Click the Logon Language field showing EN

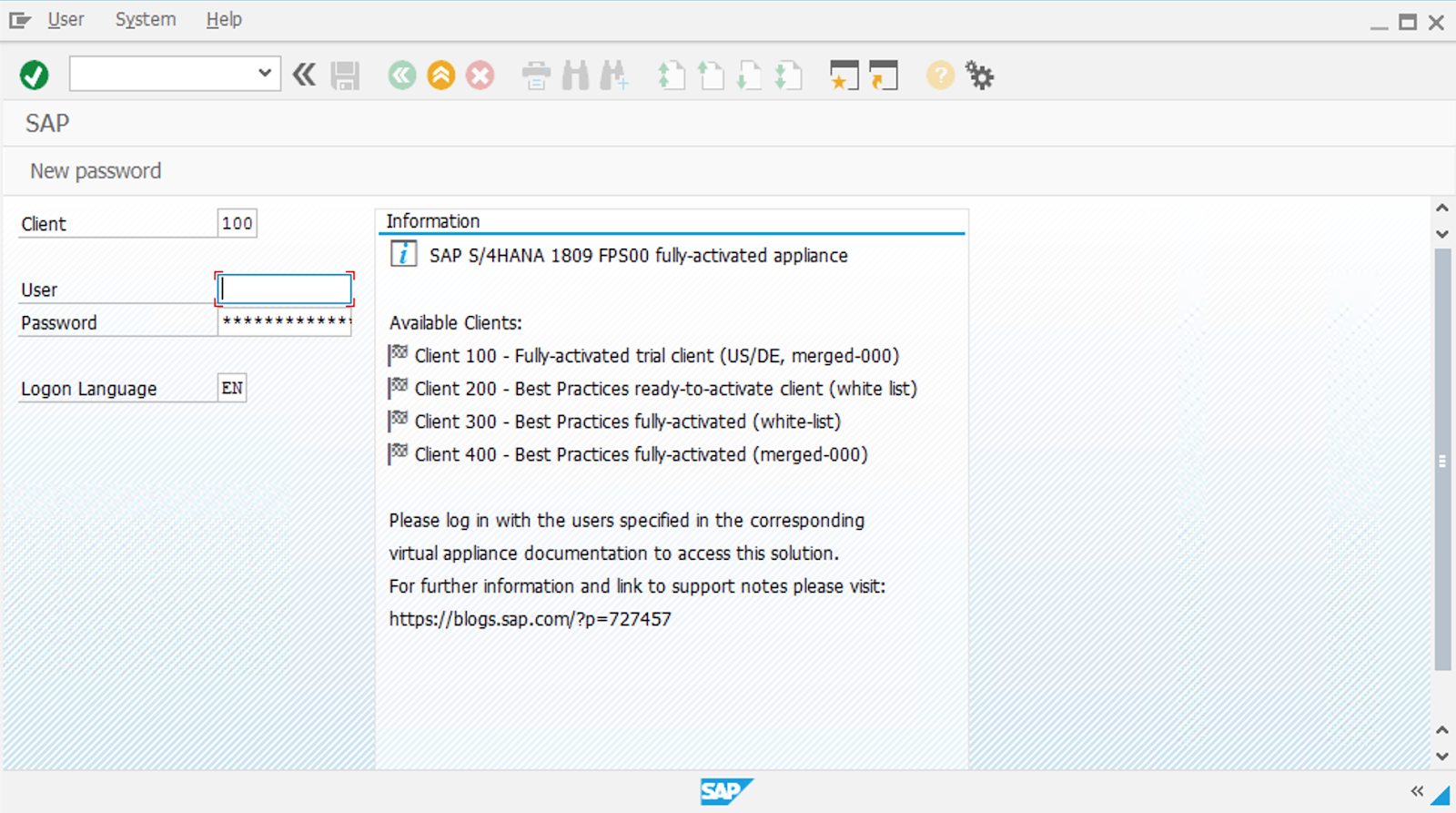(x=232, y=388)
